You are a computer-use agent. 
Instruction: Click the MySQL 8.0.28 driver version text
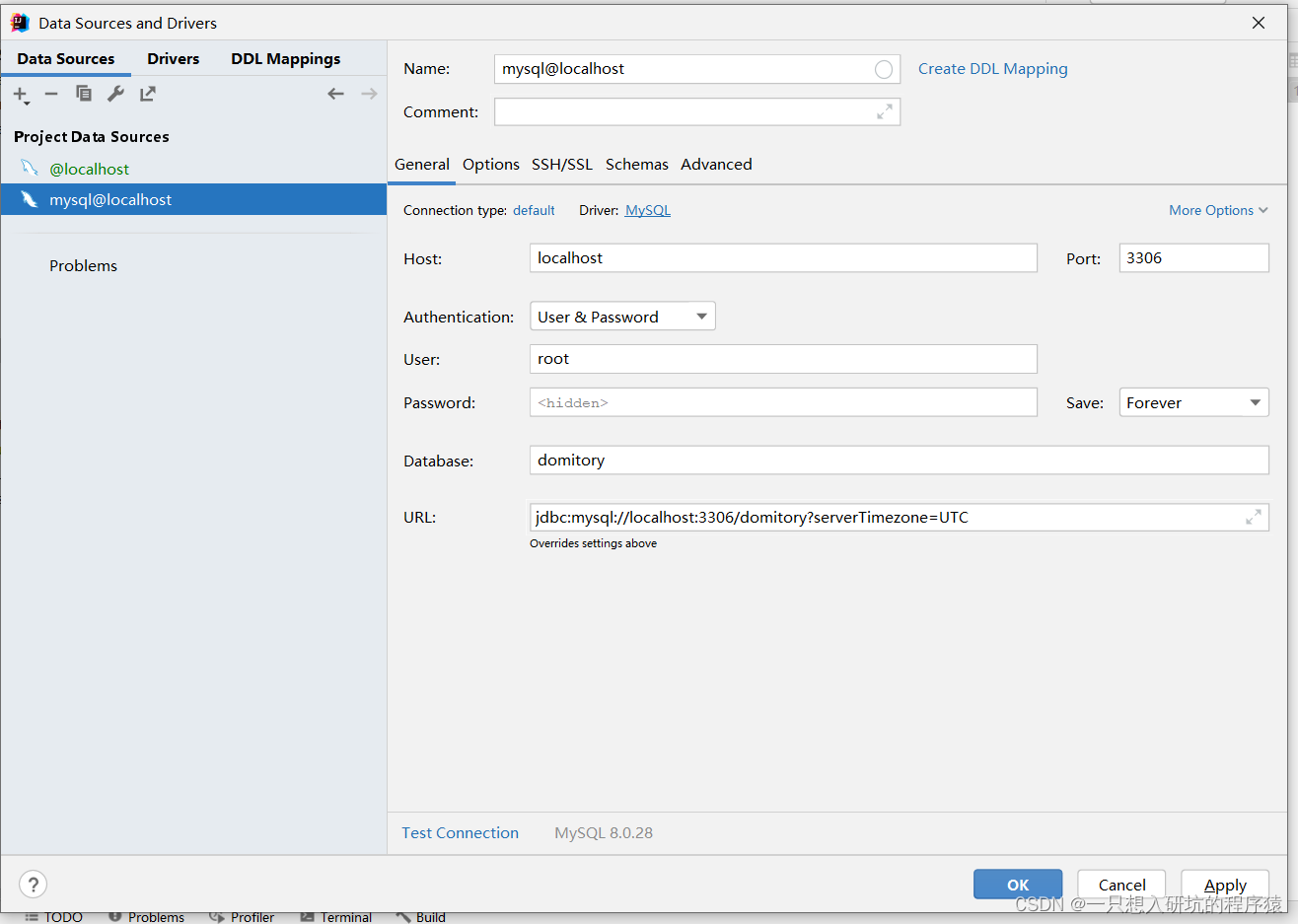point(604,833)
